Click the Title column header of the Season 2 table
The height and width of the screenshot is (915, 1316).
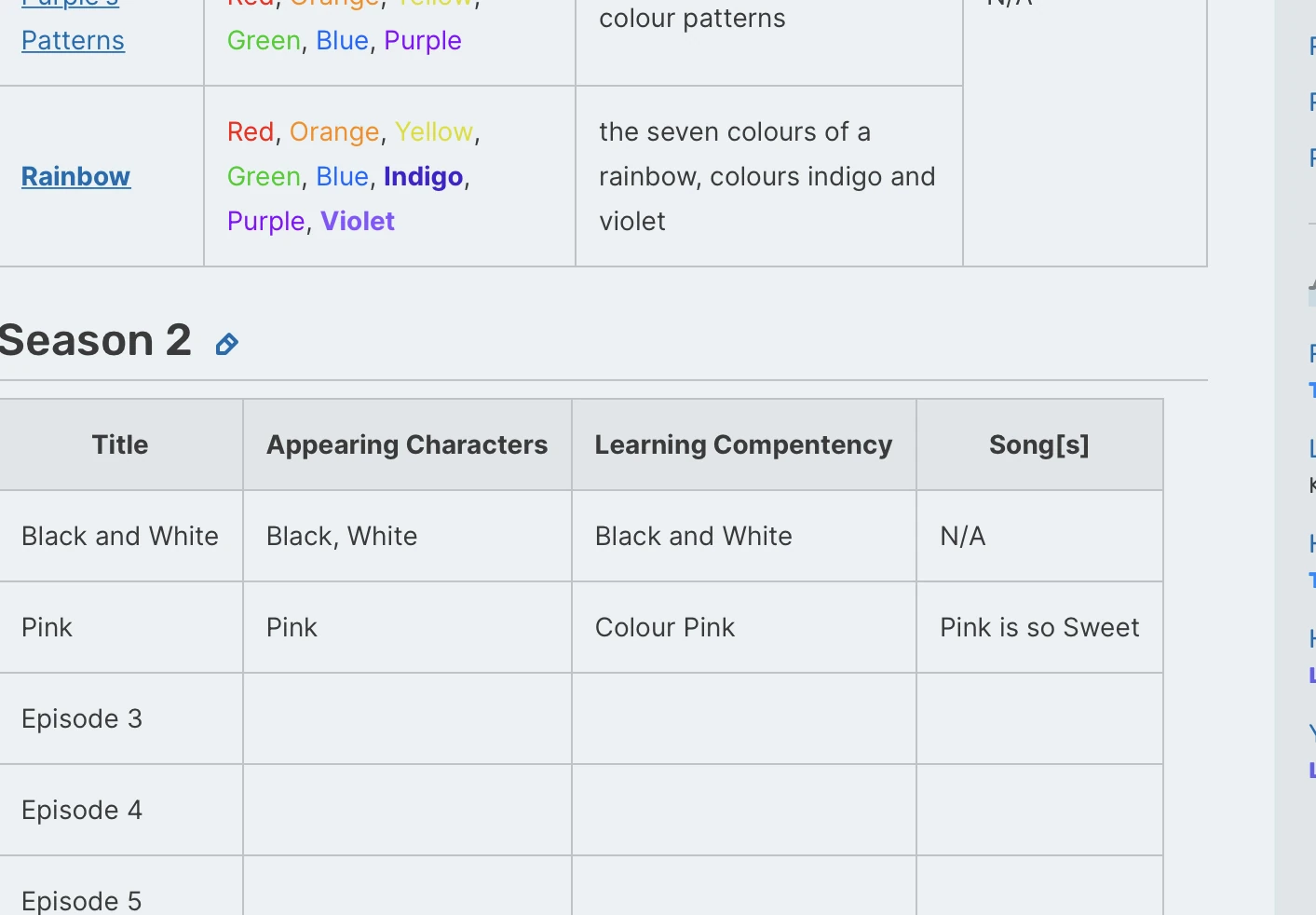(x=120, y=444)
